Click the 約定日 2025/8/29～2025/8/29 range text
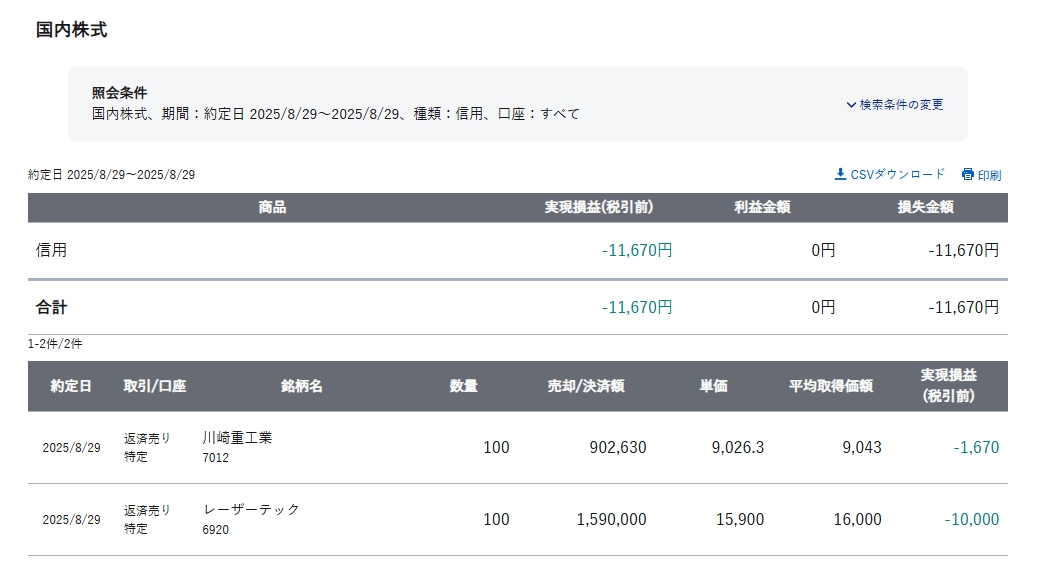This screenshot has width=1054, height=563. 112,175
